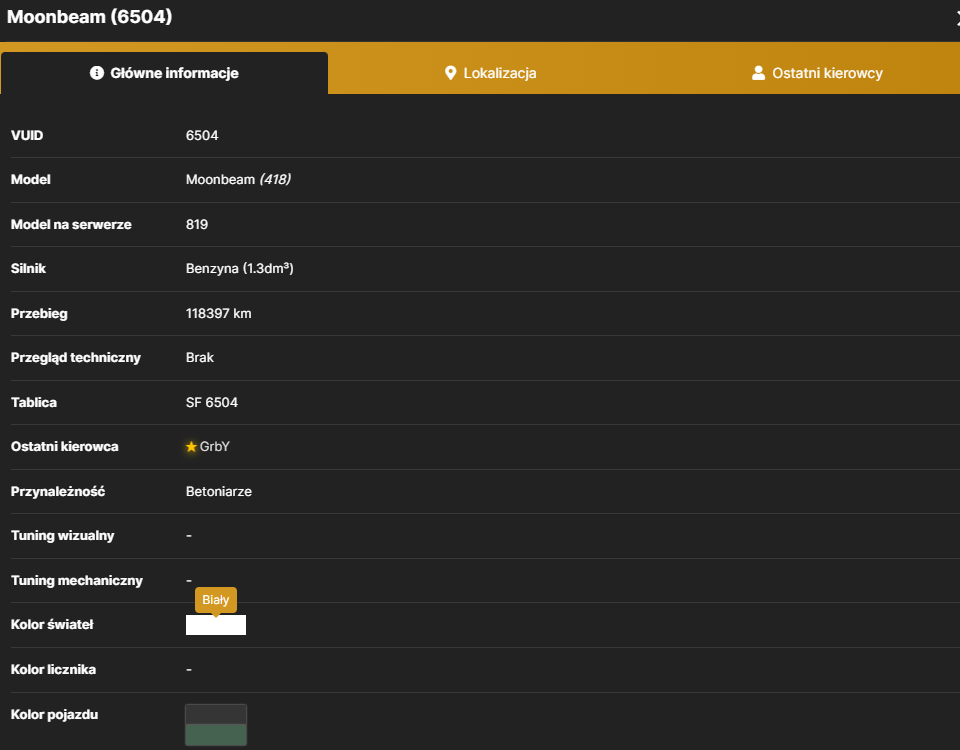The image size is (960, 750).
Task: Click the Tuning mechaniczny label
Action: 77,580
